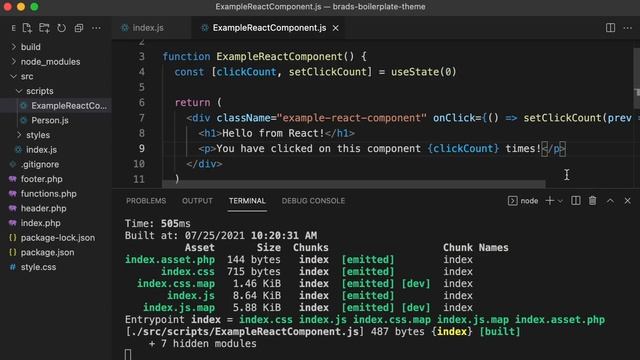Click index.js.map in the terminal asset list
Image resolution: width=640 pixels, height=360 pixels.
coord(179,308)
